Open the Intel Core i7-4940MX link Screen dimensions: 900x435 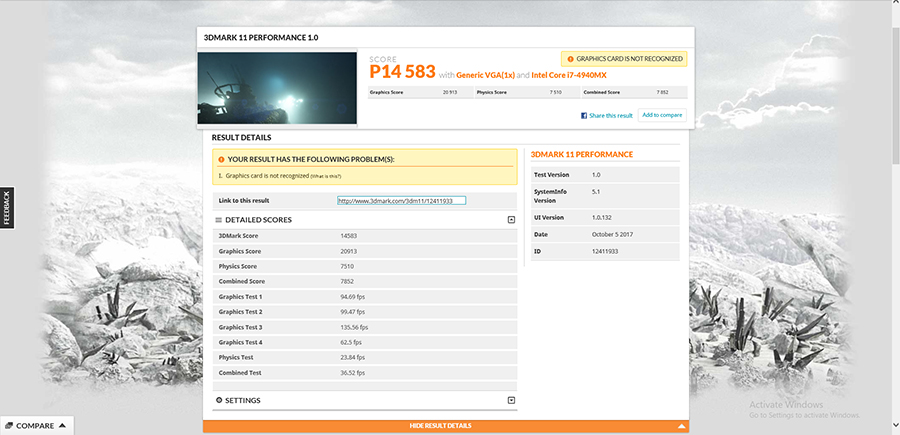[x=569, y=75]
